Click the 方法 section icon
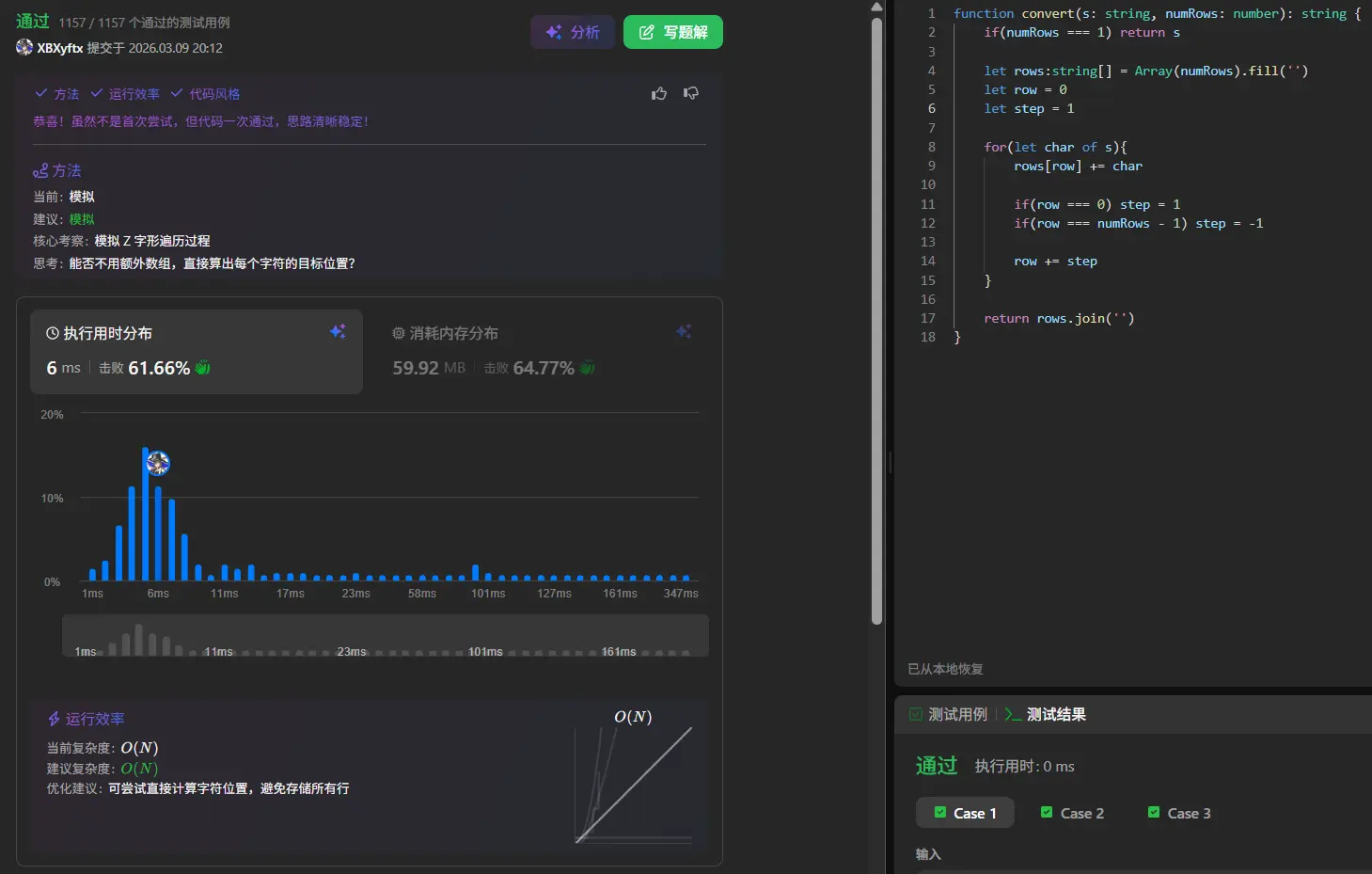 [x=40, y=171]
